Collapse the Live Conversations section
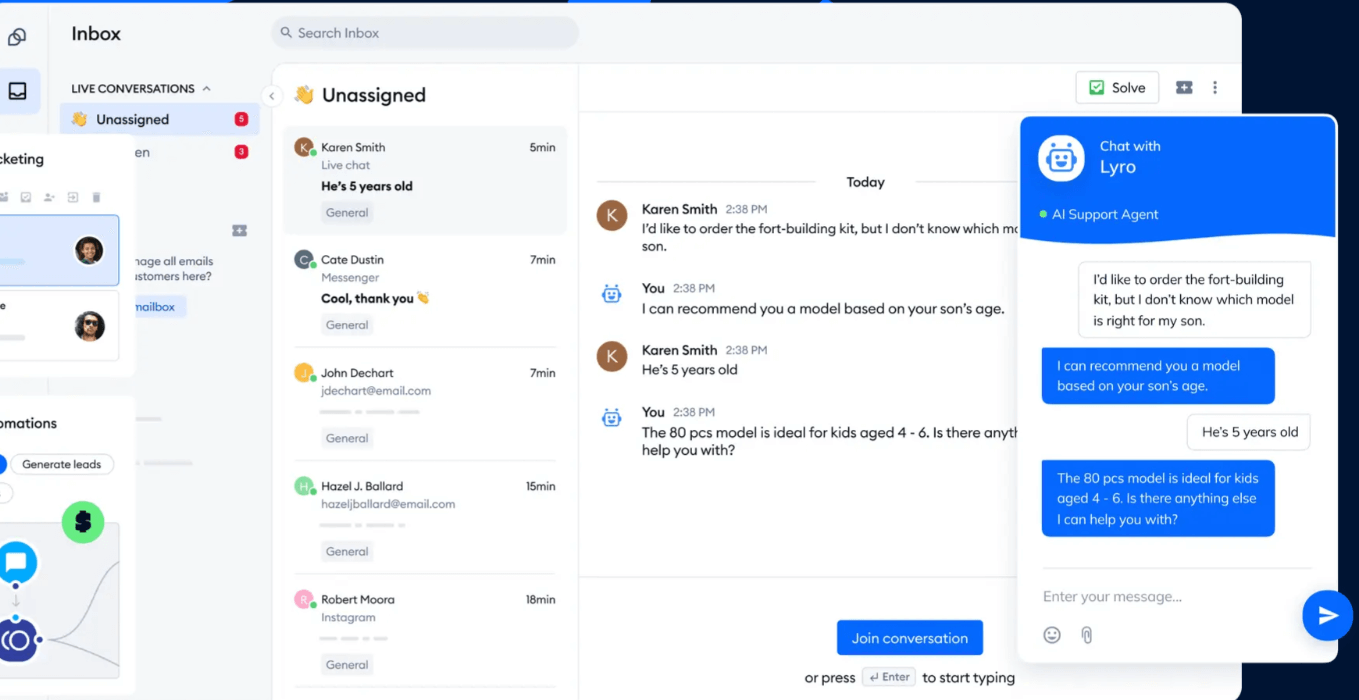The height and width of the screenshot is (700, 1359). (207, 89)
